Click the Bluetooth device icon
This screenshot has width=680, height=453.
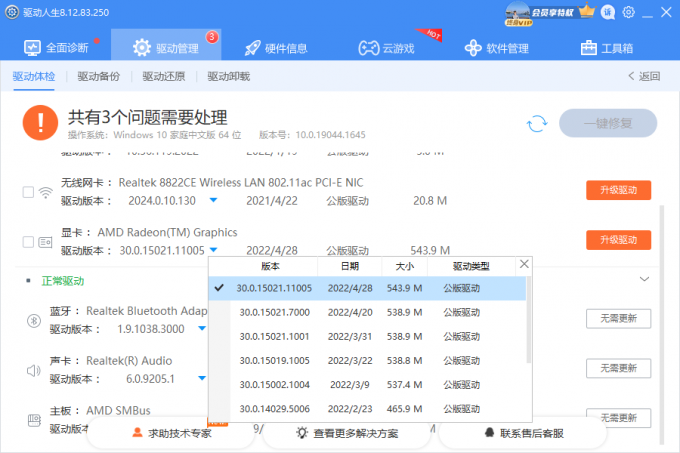[x=34, y=321]
